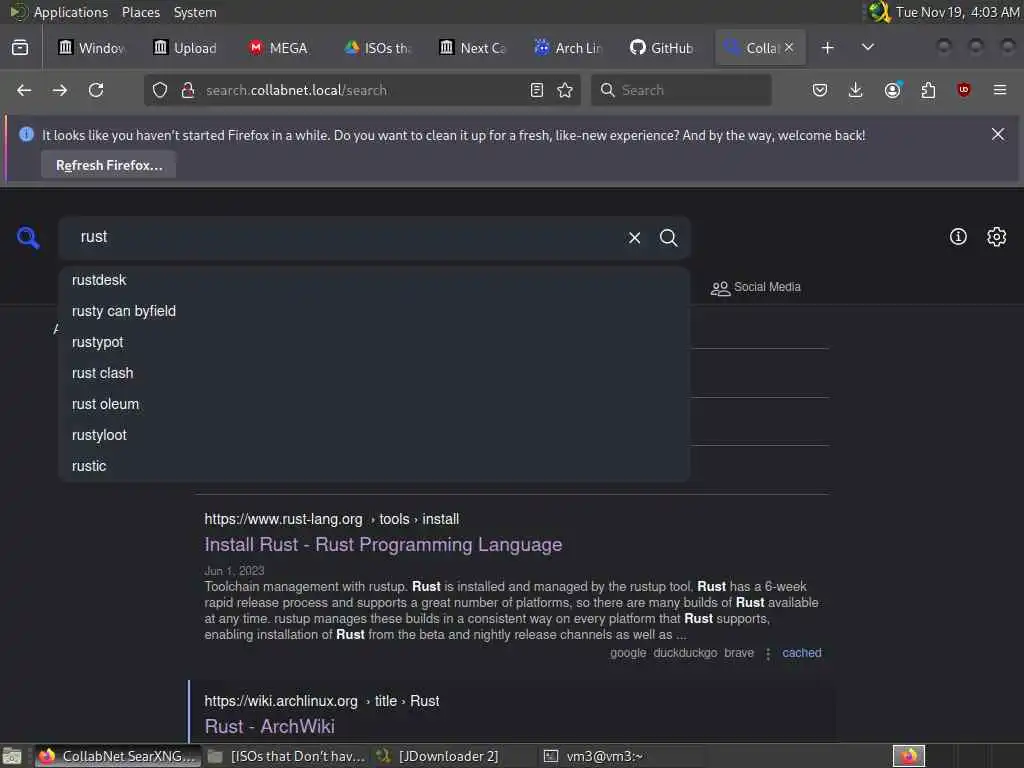Click the address bar URL

(296, 90)
